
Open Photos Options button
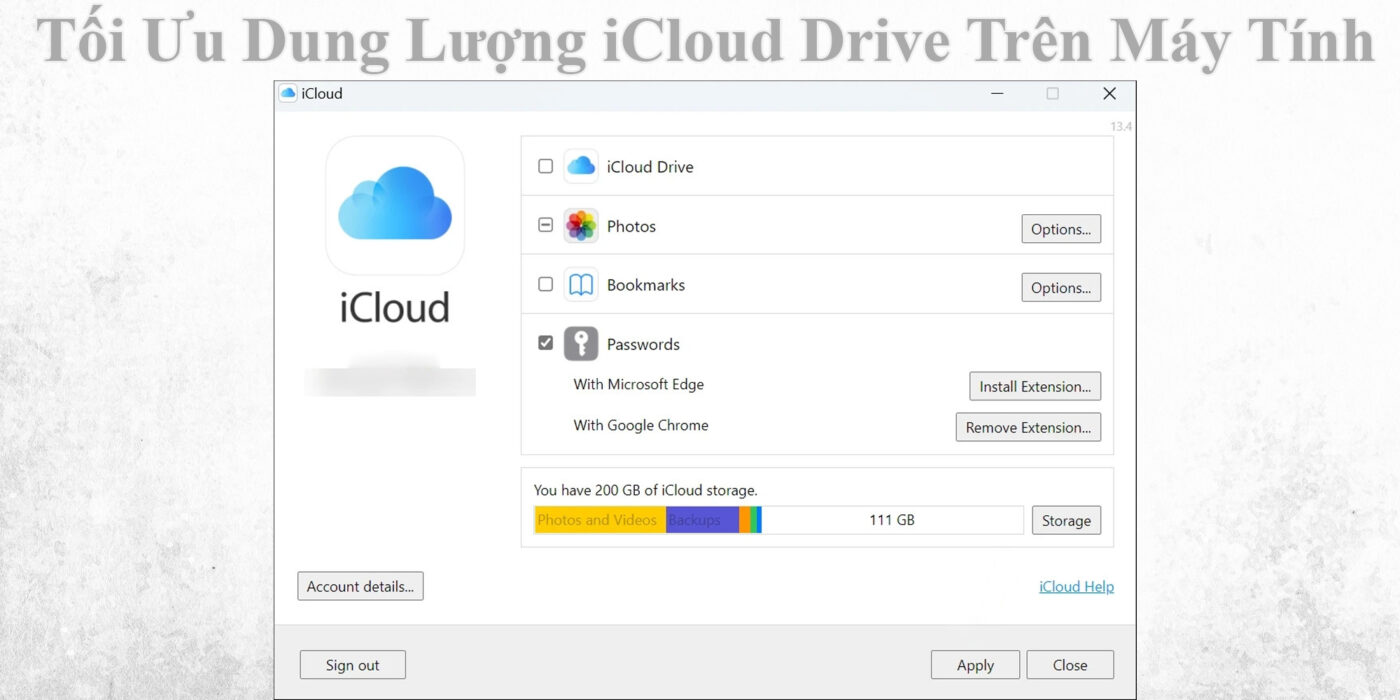[x=1061, y=229]
